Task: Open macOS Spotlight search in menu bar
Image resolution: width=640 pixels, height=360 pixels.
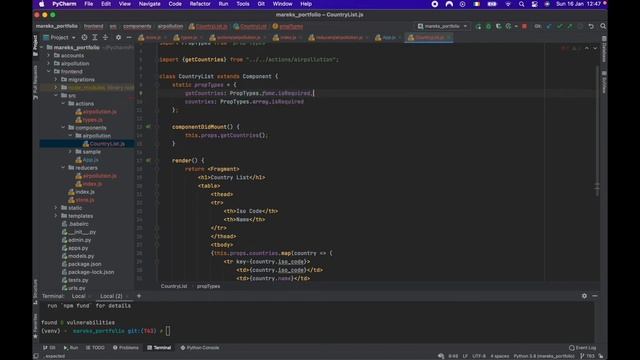Action: [521, 4]
